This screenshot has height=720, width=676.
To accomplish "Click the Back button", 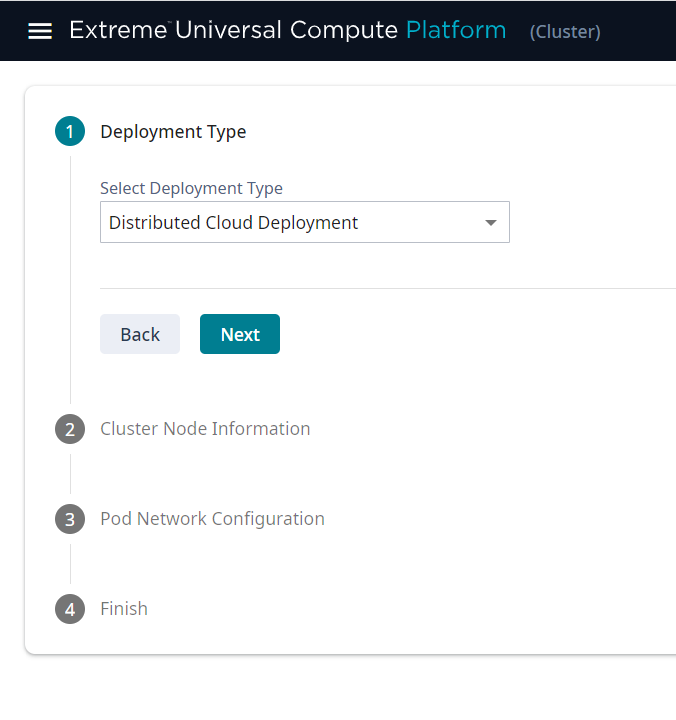I will tap(140, 334).
